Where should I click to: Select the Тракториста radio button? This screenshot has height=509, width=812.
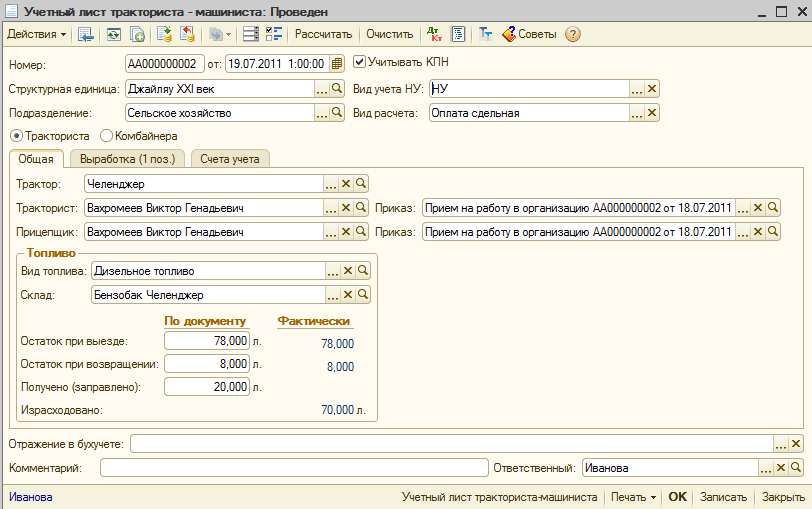tap(15, 136)
